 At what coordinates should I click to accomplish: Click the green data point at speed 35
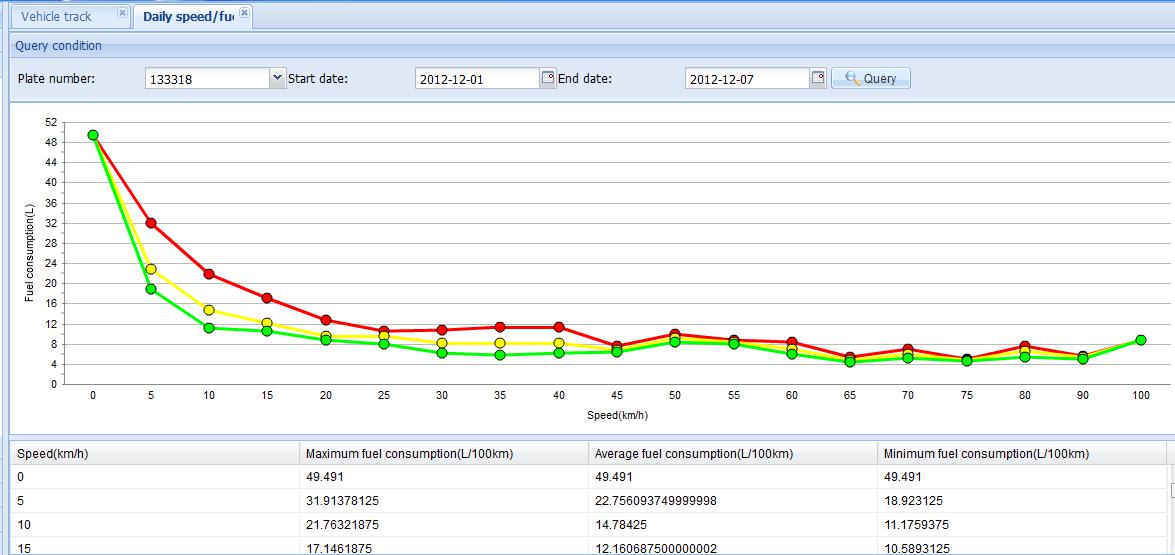[x=500, y=355]
